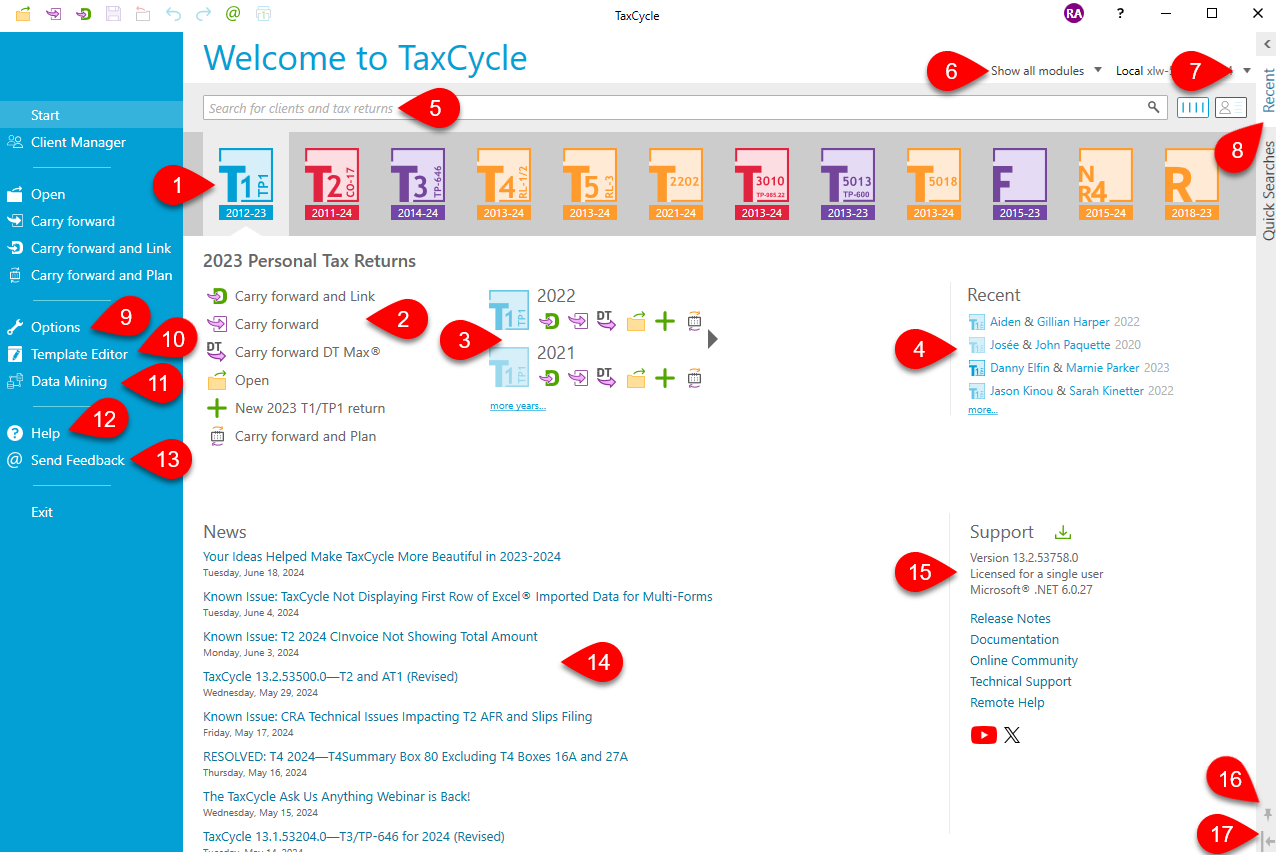
Task: Click the user avatar RA
Action: click(x=1074, y=14)
